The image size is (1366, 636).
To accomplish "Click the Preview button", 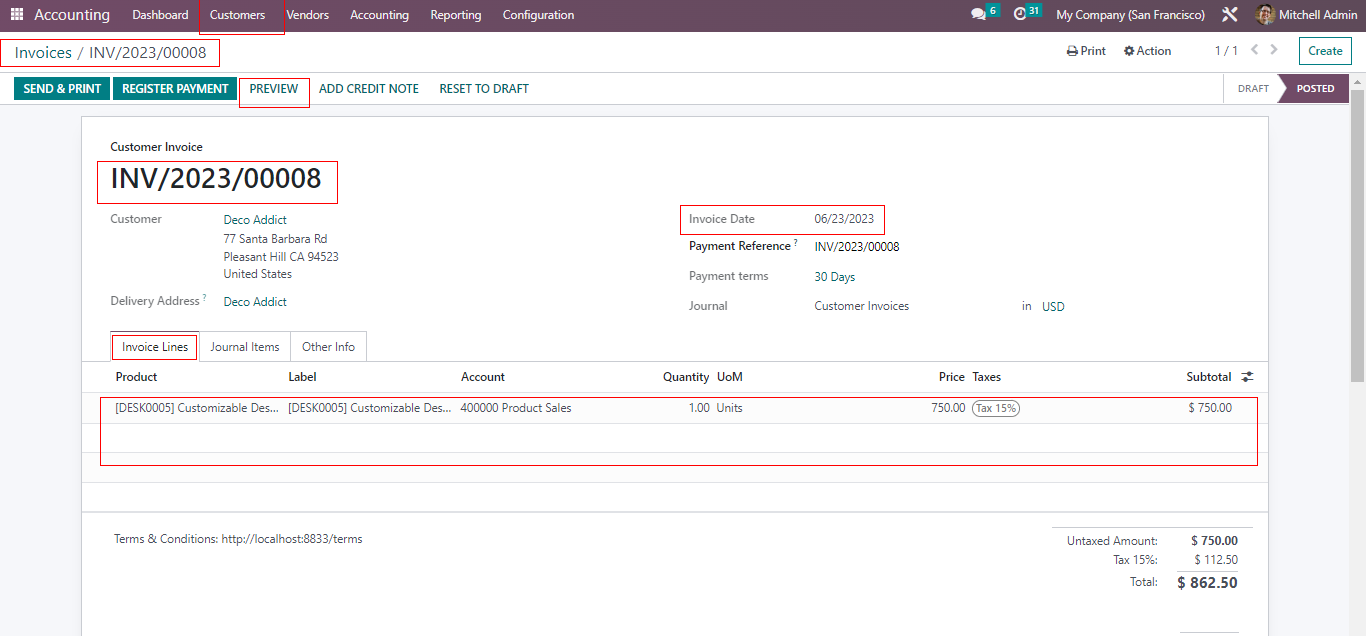I will [x=274, y=89].
